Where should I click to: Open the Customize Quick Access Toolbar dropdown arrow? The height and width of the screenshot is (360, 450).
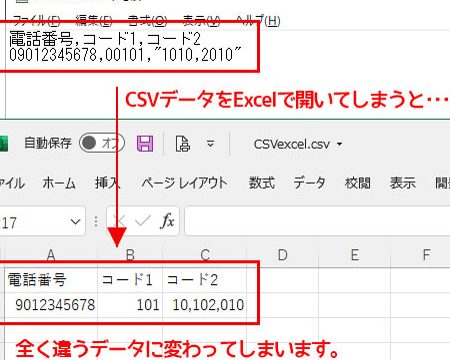coord(210,144)
